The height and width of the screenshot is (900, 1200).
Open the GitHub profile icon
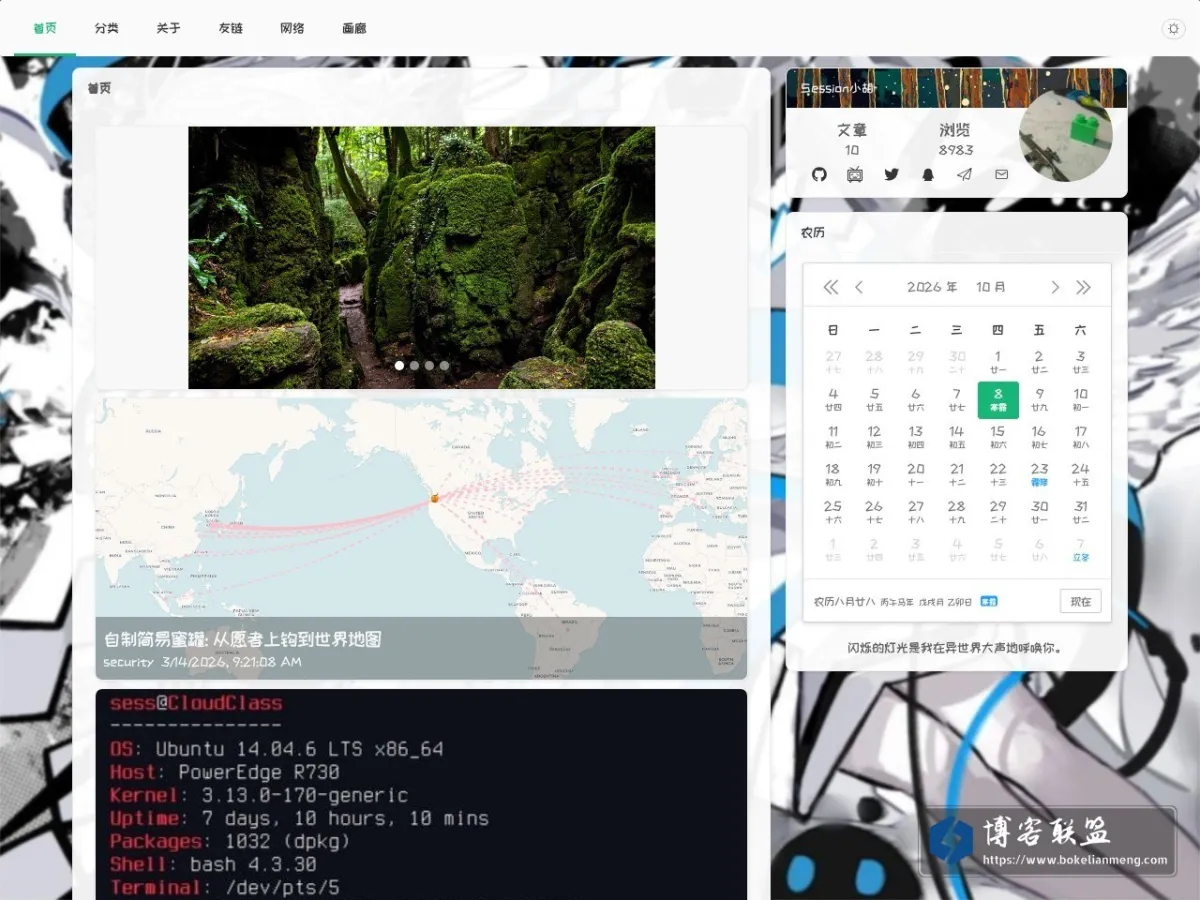[x=819, y=174]
